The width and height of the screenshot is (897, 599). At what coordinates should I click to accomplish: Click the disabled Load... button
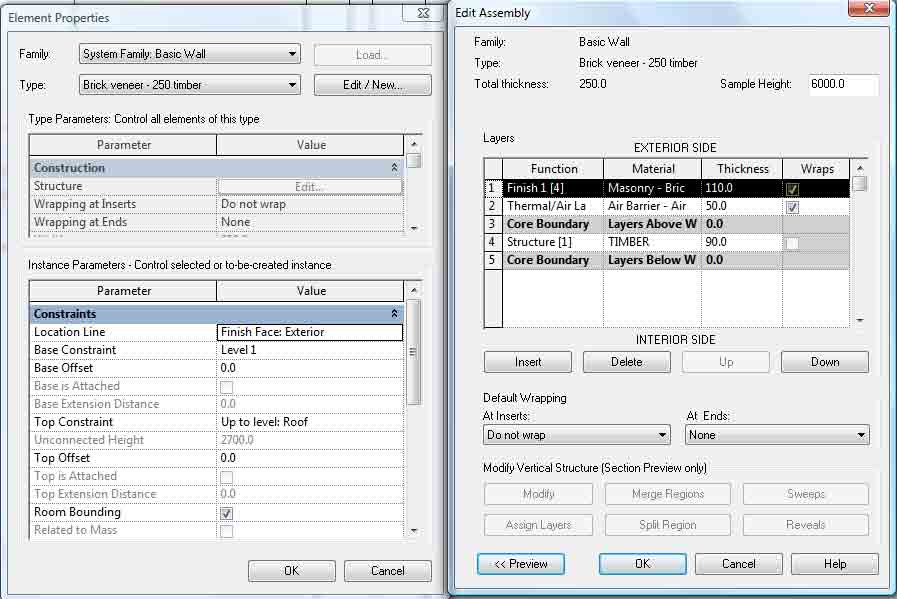click(372, 55)
